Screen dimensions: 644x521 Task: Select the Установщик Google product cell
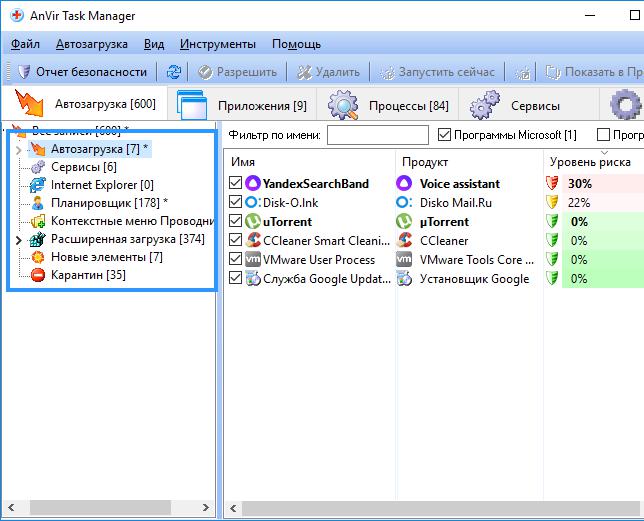click(x=474, y=279)
